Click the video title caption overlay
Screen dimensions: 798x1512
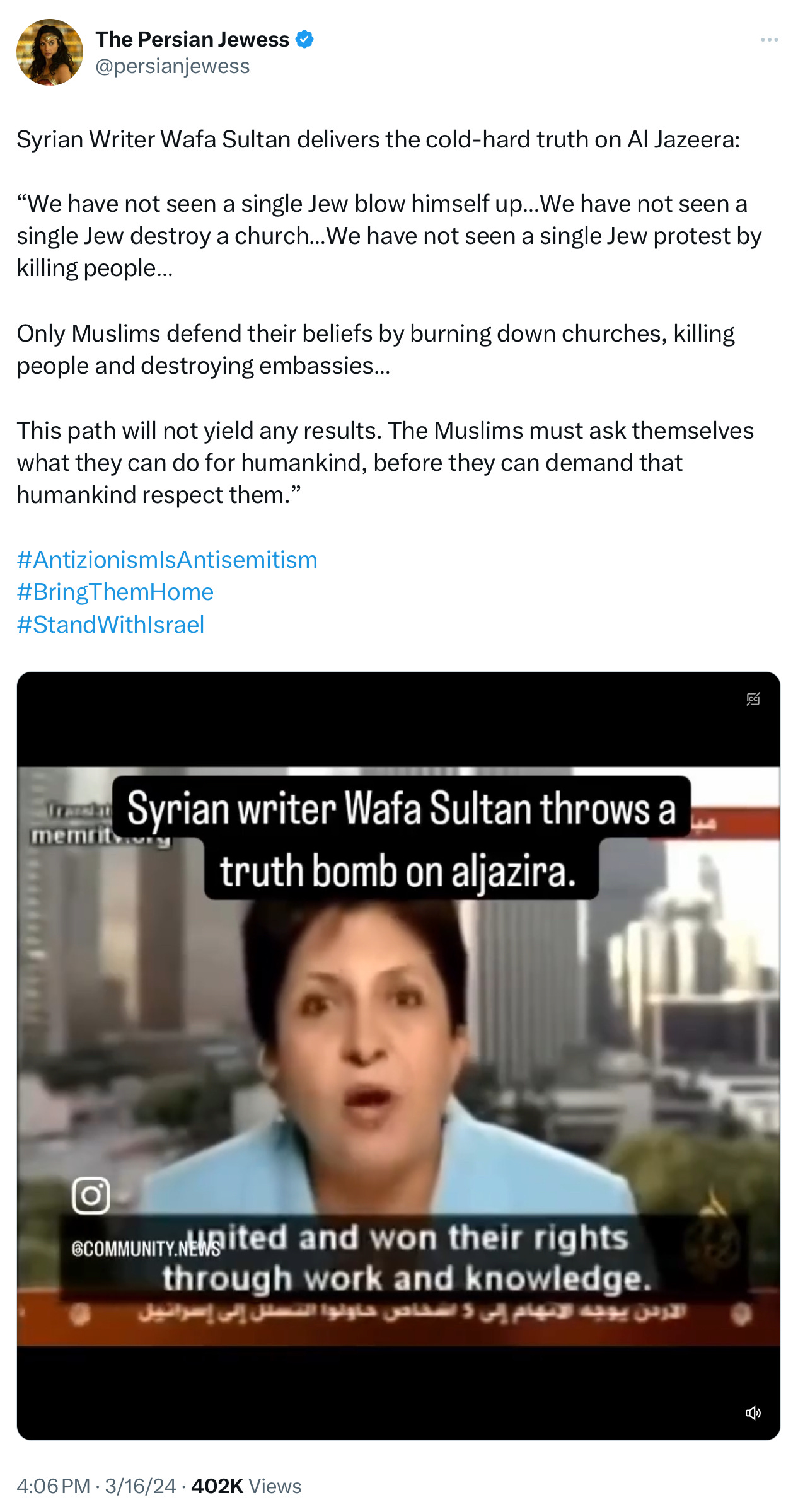pyautogui.click(x=402, y=838)
